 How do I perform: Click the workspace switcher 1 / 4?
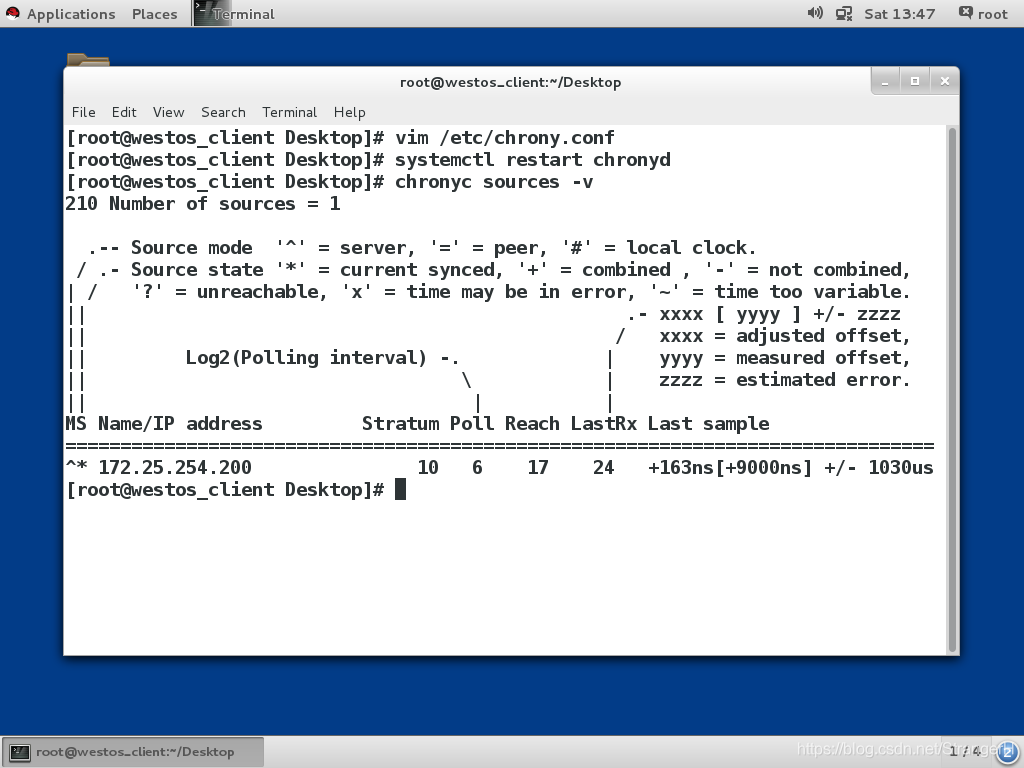[x=965, y=752]
